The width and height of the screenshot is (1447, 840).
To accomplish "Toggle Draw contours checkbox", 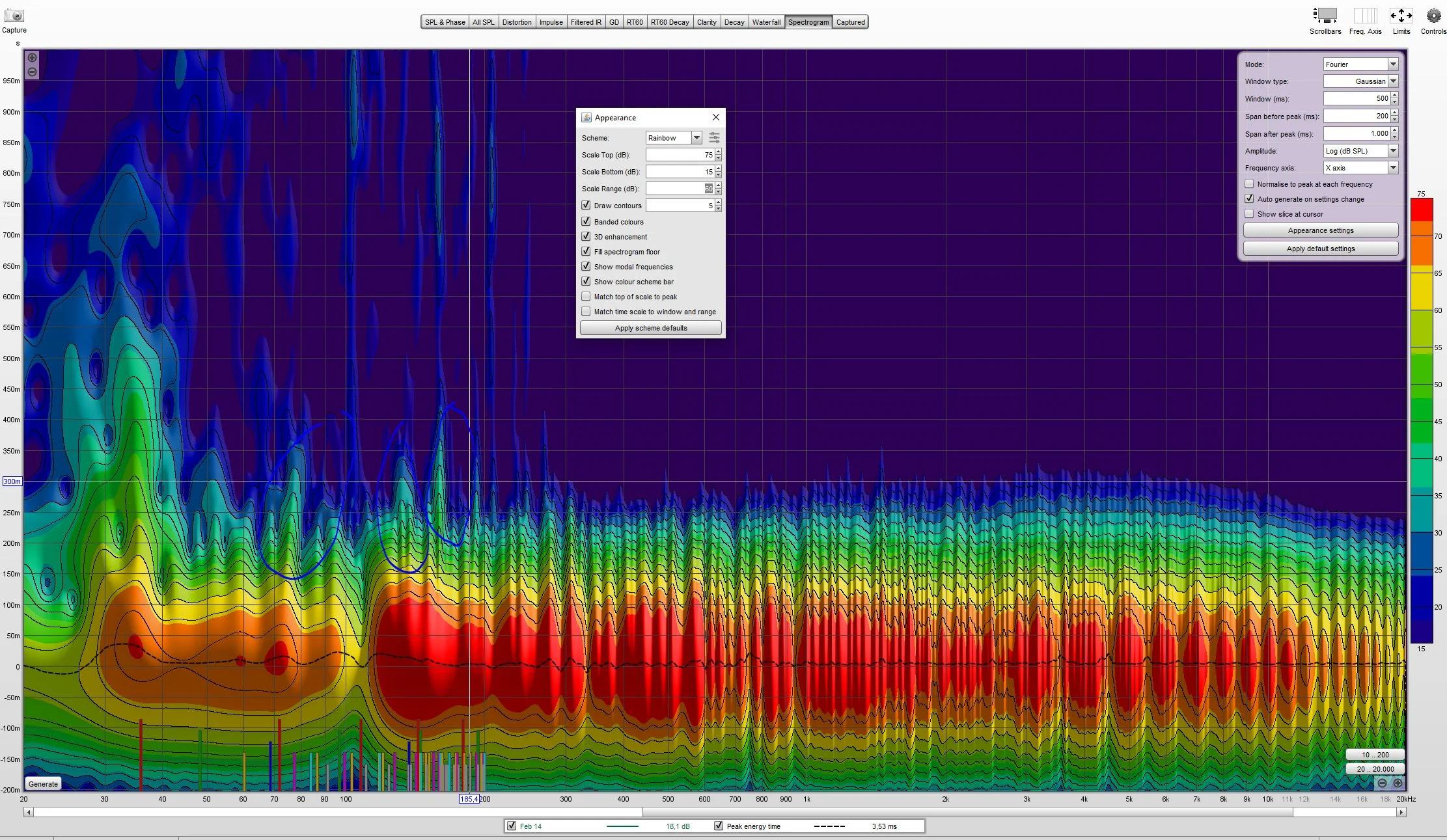I will point(586,205).
